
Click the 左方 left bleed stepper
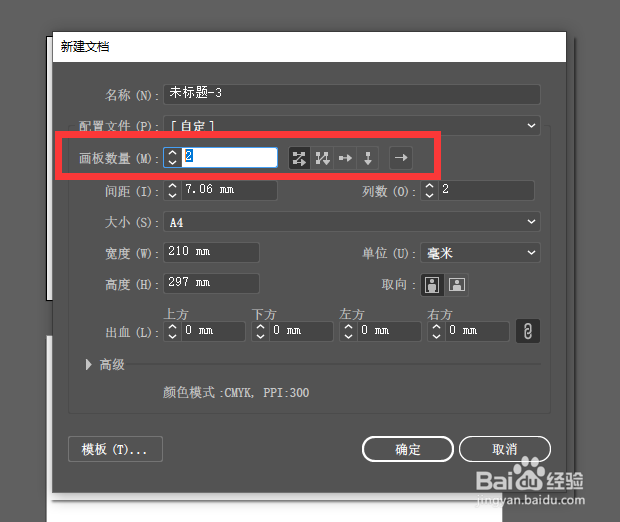(x=348, y=331)
